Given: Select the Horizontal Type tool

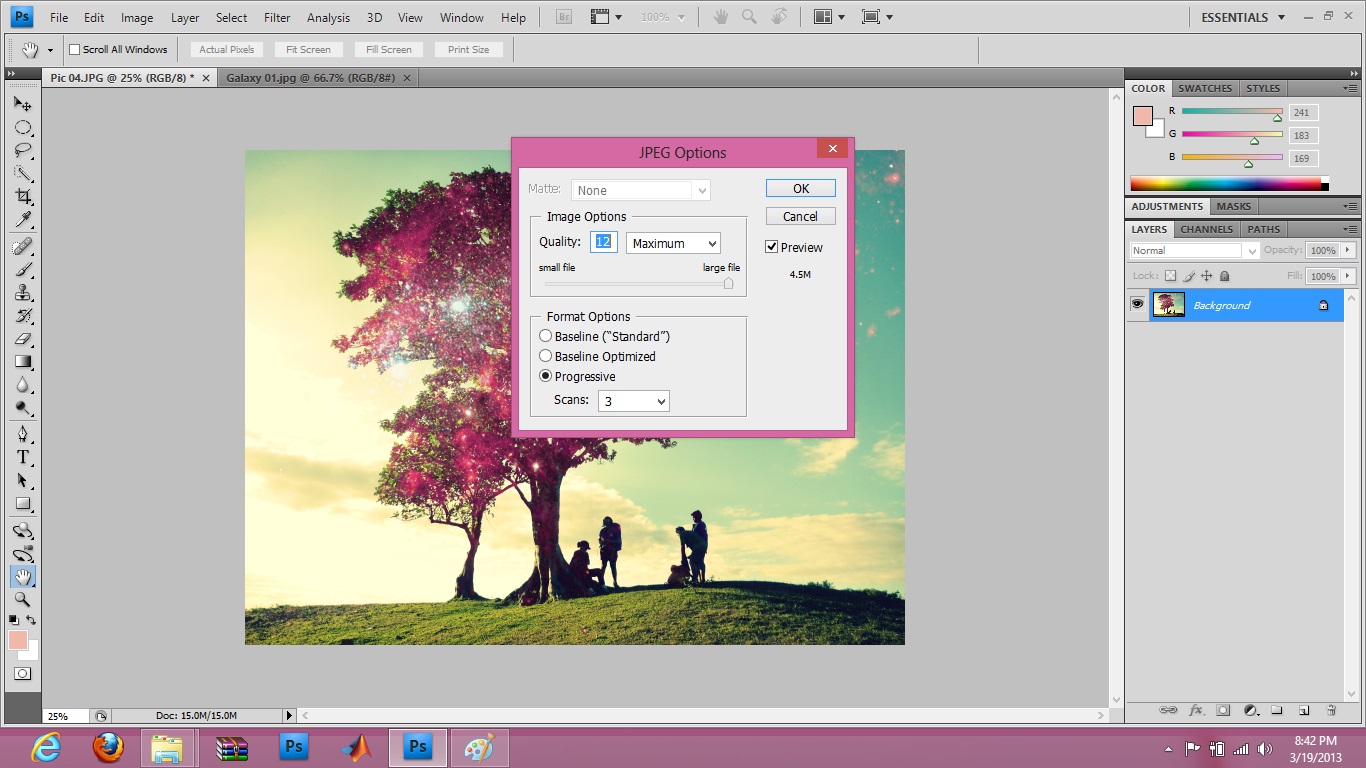Looking at the screenshot, I should click(22, 457).
